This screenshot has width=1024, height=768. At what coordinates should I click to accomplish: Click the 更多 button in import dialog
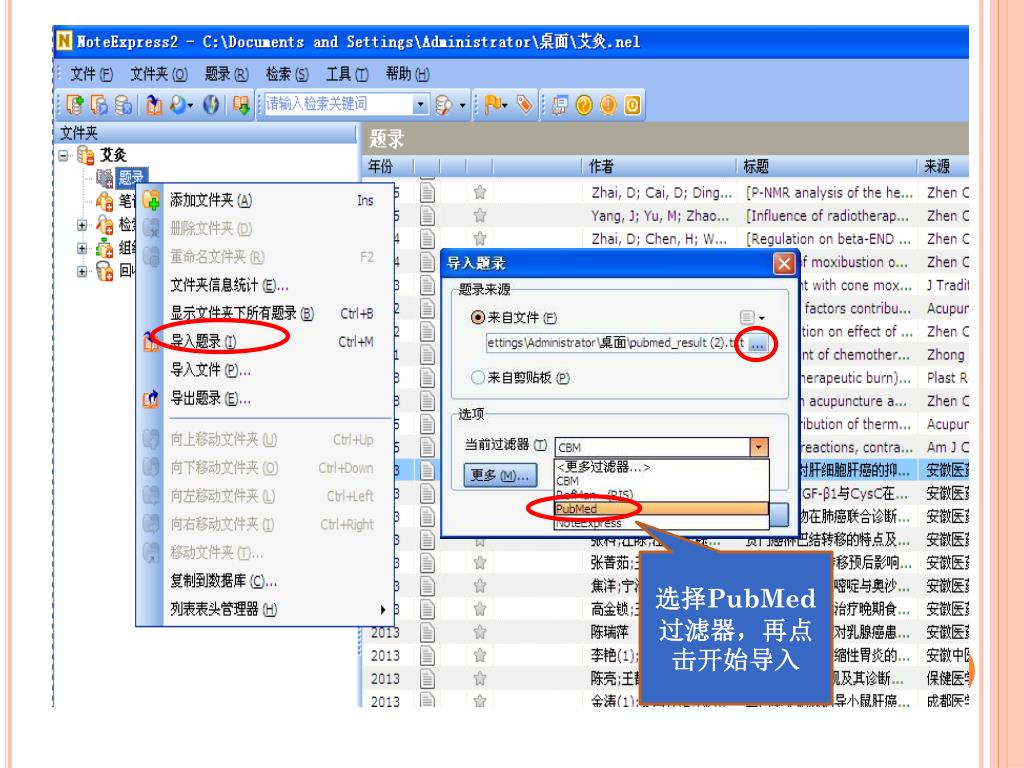pyautogui.click(x=500, y=475)
